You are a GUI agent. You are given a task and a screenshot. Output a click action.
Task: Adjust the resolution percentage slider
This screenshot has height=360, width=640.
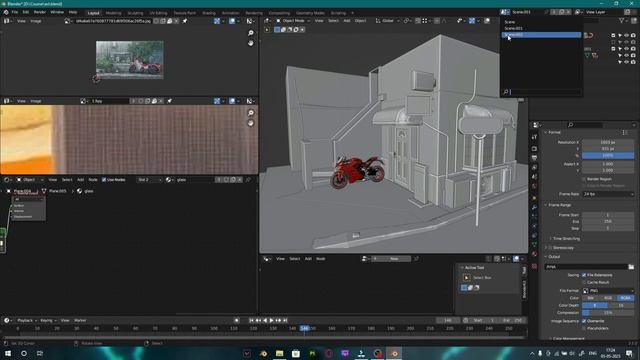pyautogui.click(x=608, y=156)
